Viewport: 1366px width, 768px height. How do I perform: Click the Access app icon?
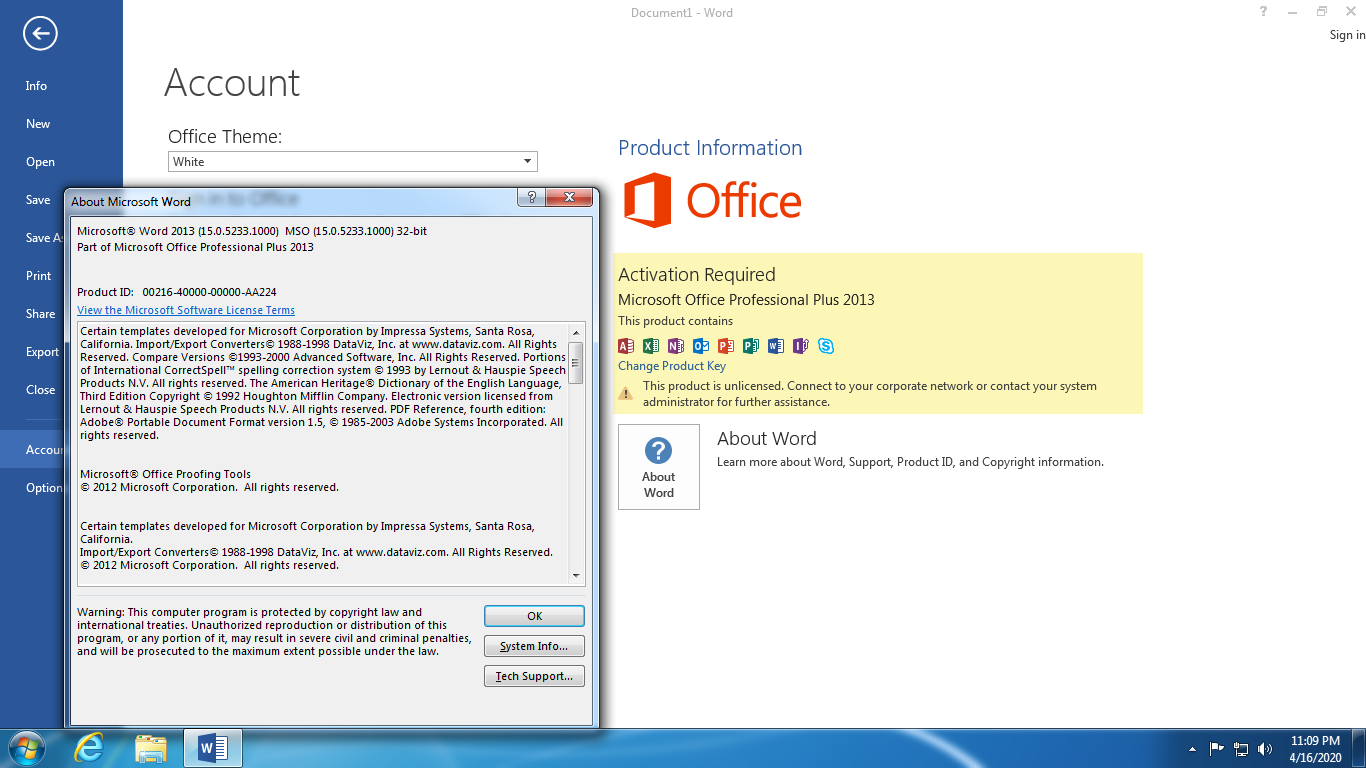tap(626, 346)
